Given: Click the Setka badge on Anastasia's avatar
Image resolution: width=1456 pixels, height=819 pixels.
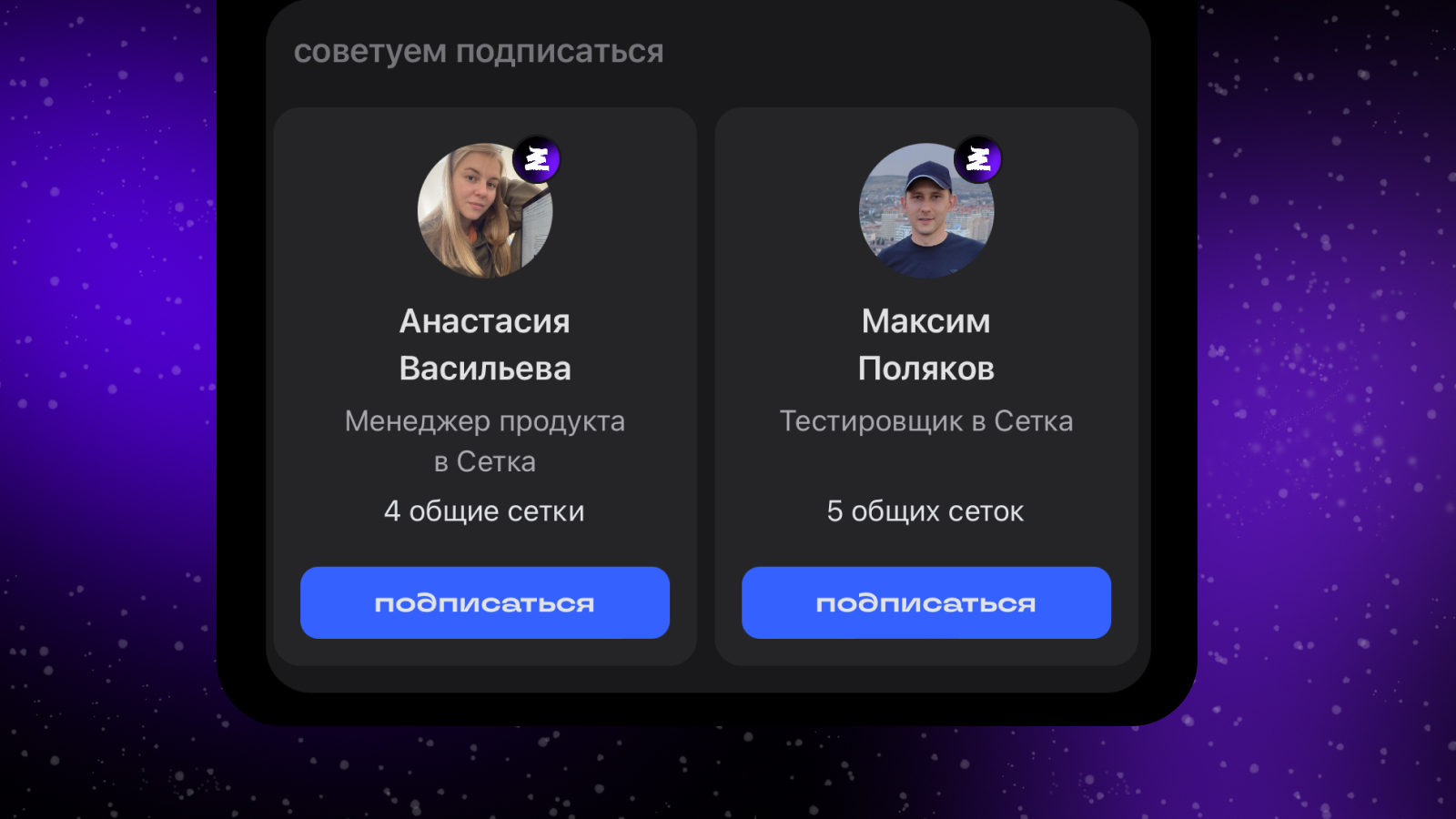Looking at the screenshot, I should pyautogui.click(x=537, y=160).
